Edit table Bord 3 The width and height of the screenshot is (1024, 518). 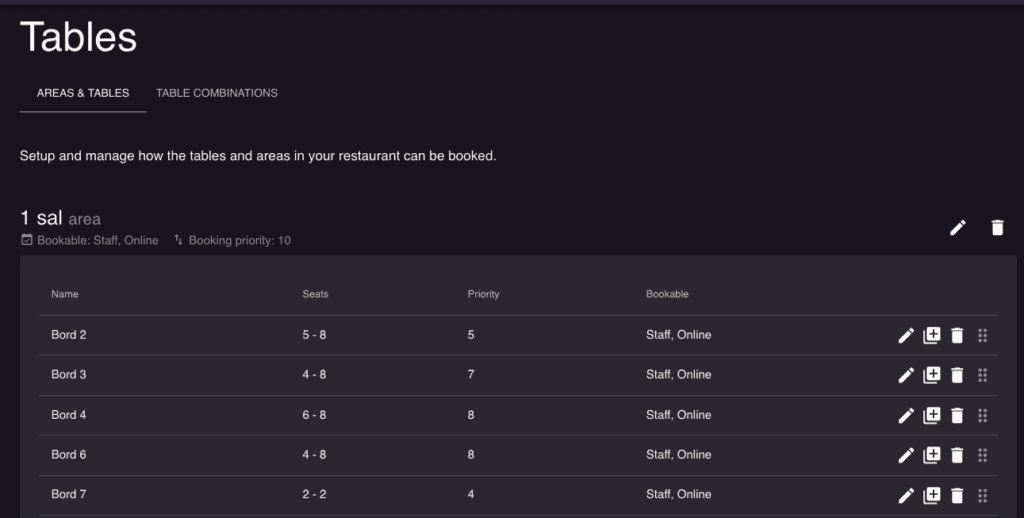906,375
